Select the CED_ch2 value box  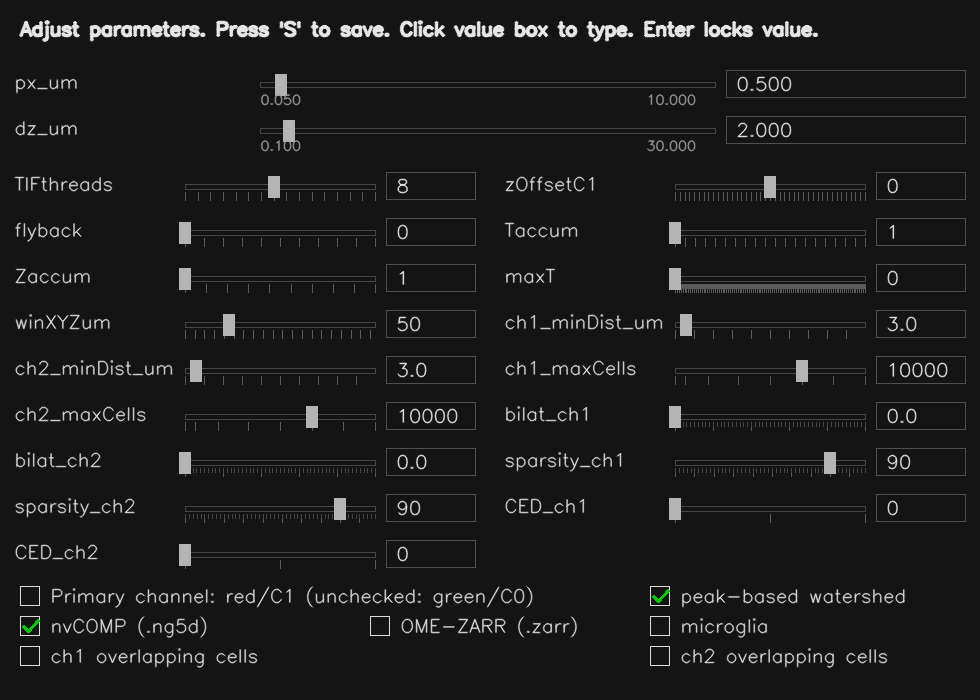click(x=430, y=553)
